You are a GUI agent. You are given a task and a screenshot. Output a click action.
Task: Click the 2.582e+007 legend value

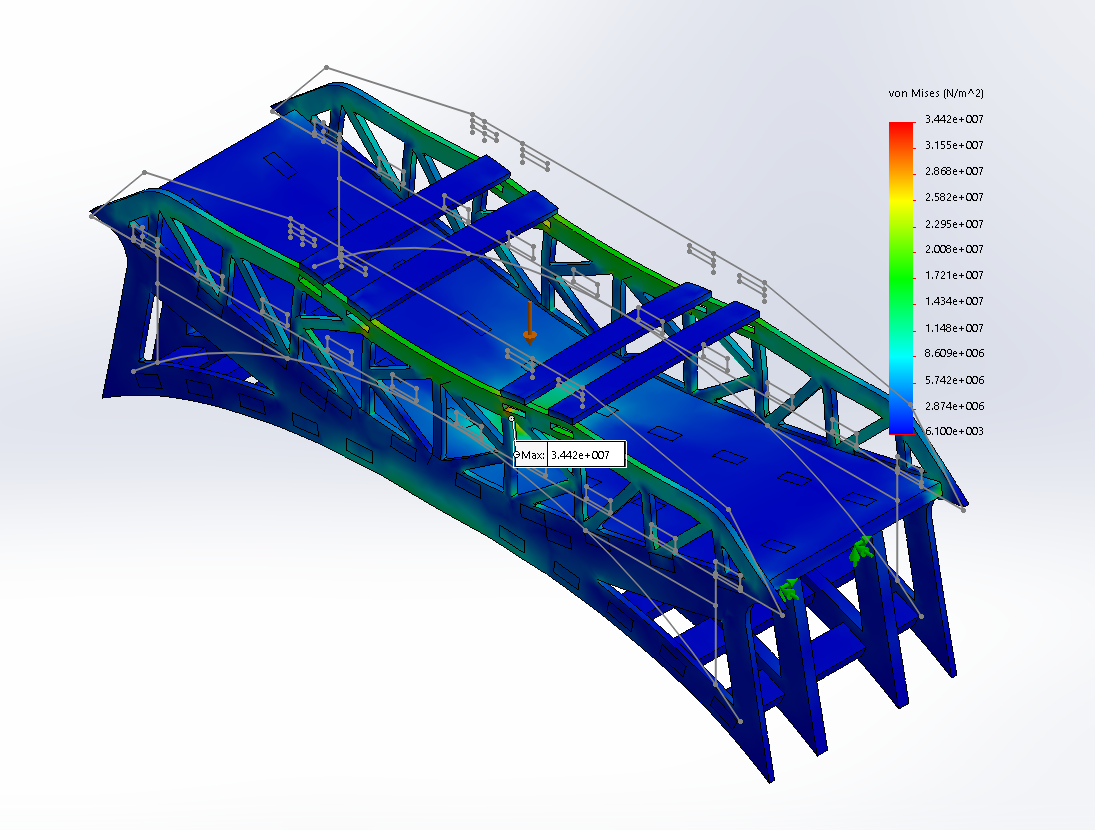point(954,198)
